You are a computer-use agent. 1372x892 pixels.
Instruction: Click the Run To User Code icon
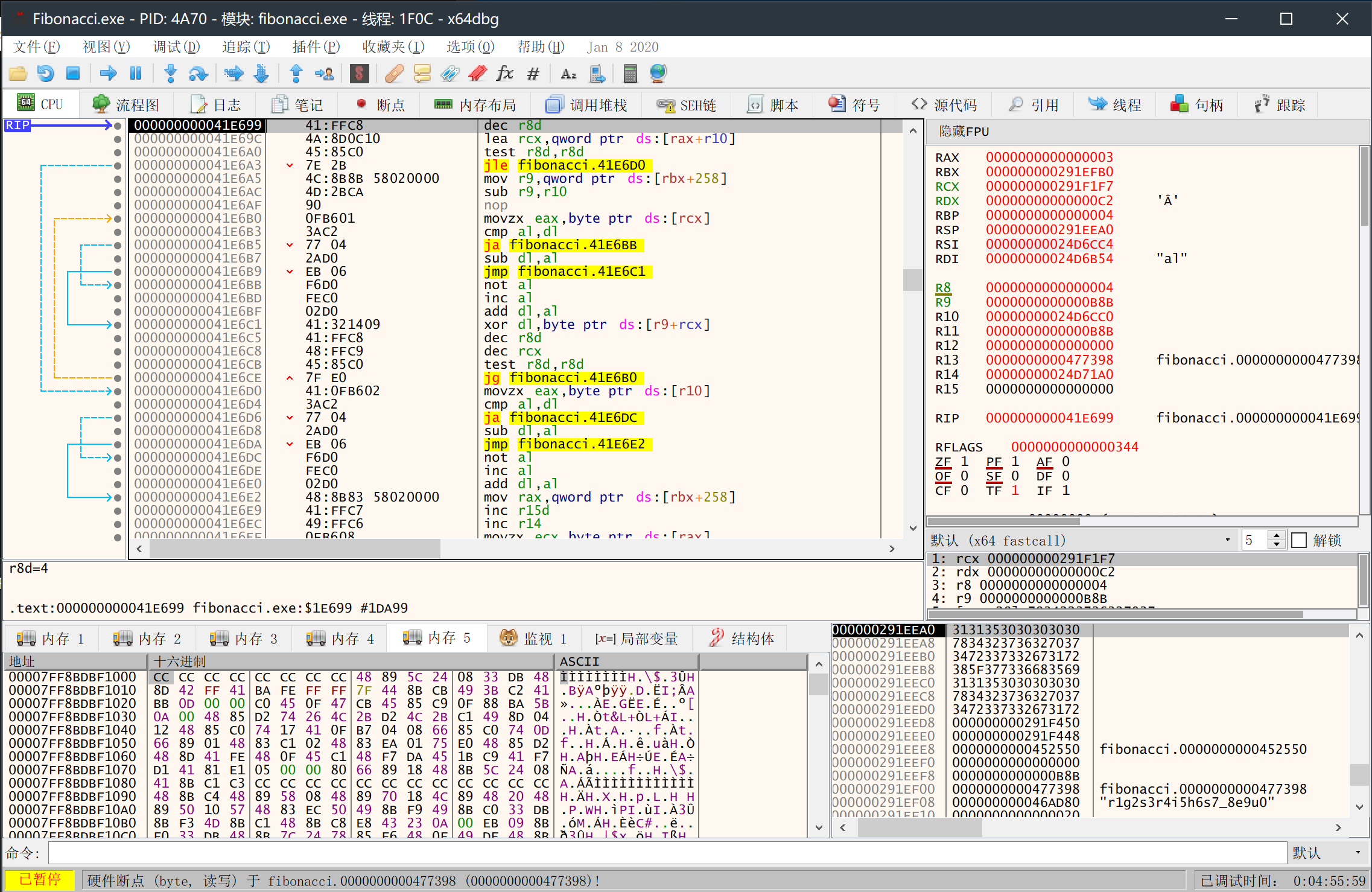[x=325, y=74]
